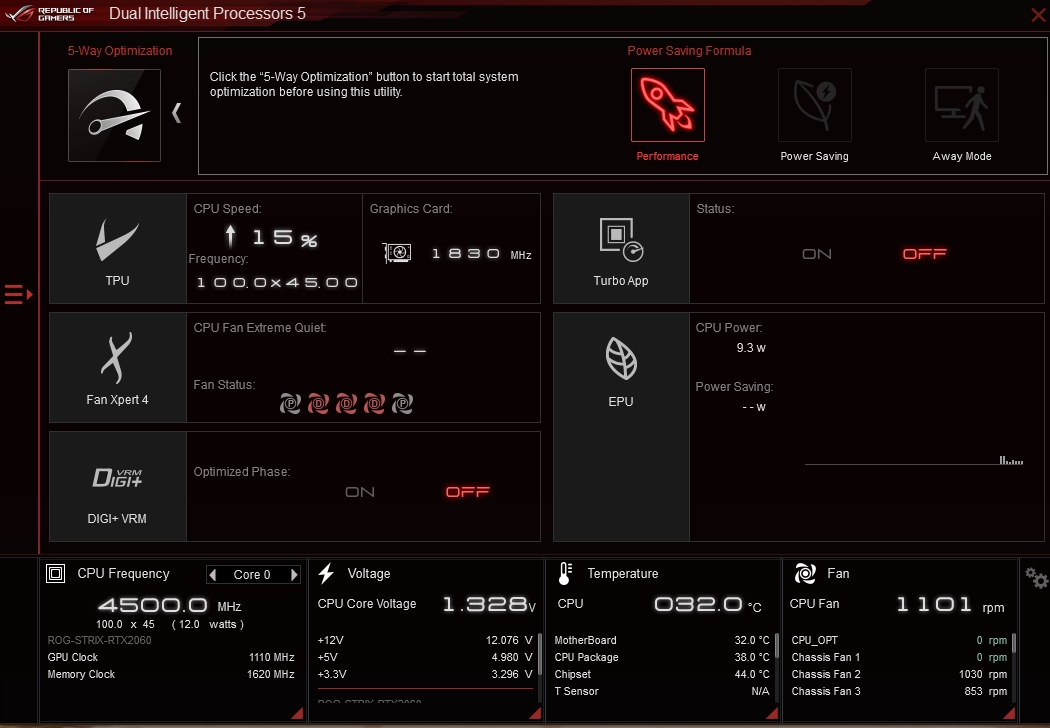Open the EPU module
Image resolution: width=1050 pixels, height=728 pixels.
click(621, 427)
